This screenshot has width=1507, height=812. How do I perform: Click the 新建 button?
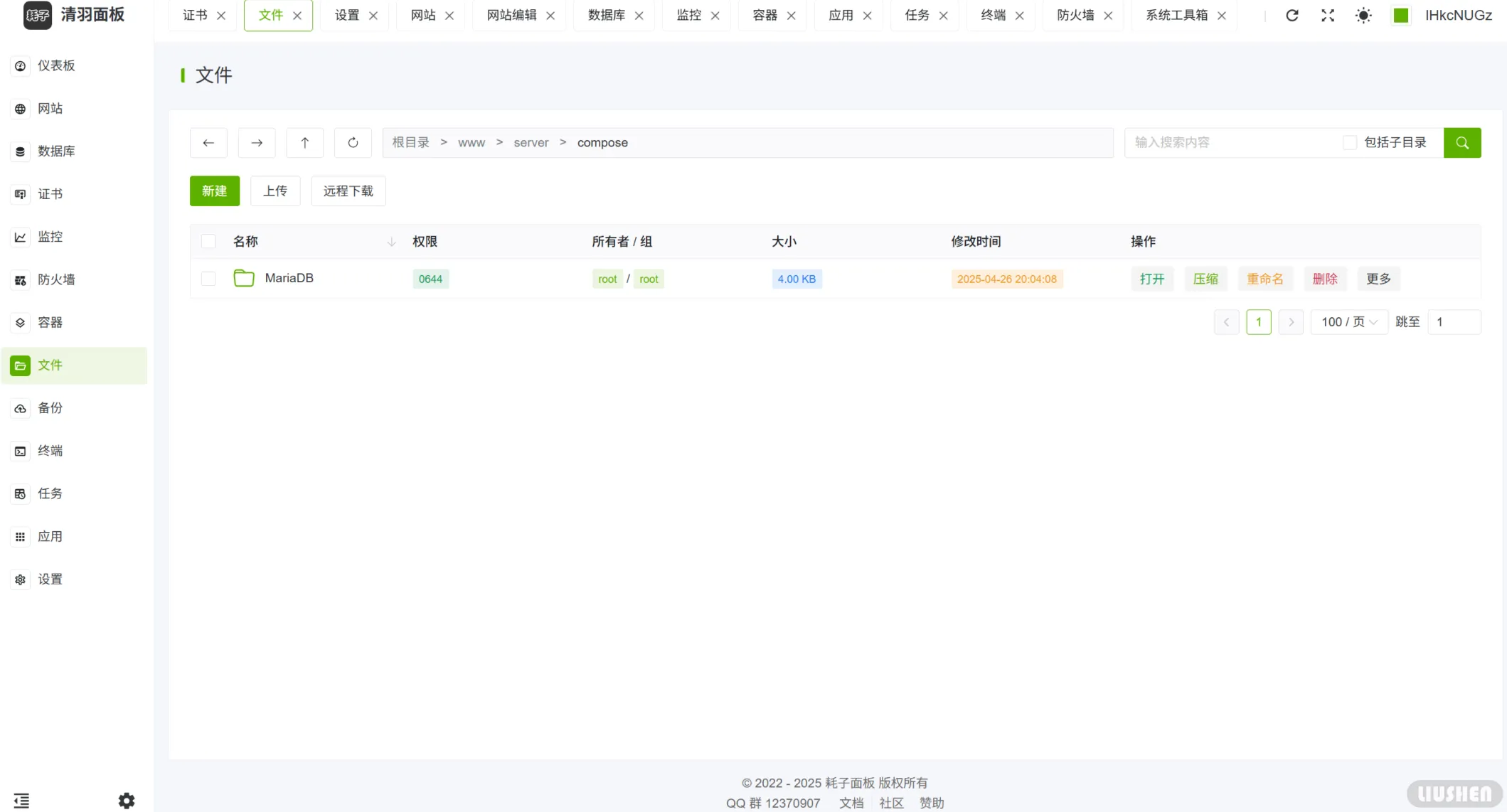[214, 191]
